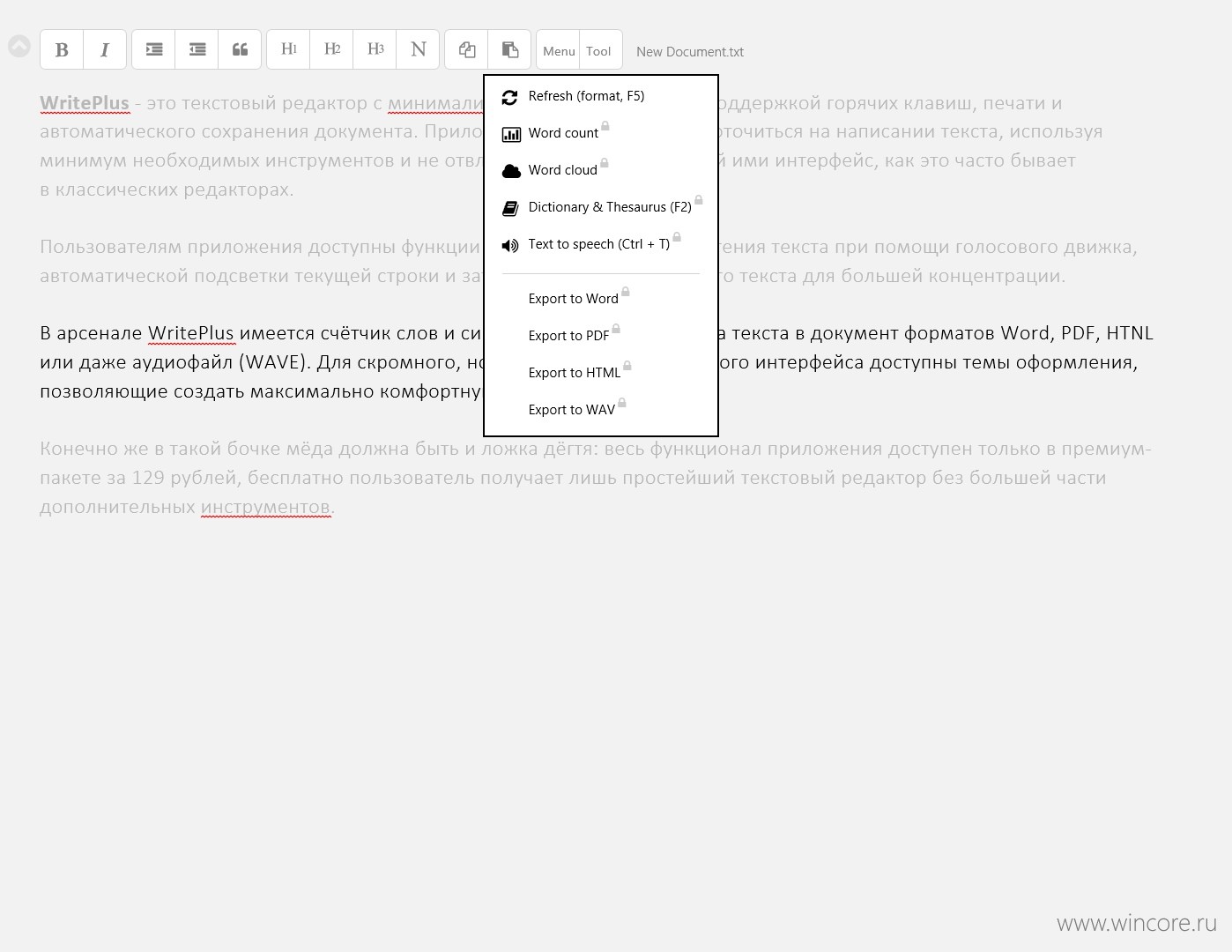Viewport: 1232px width, 952px height.
Task: Open Dictionary & Thesaurus (F2)
Action: pyautogui.click(x=601, y=207)
